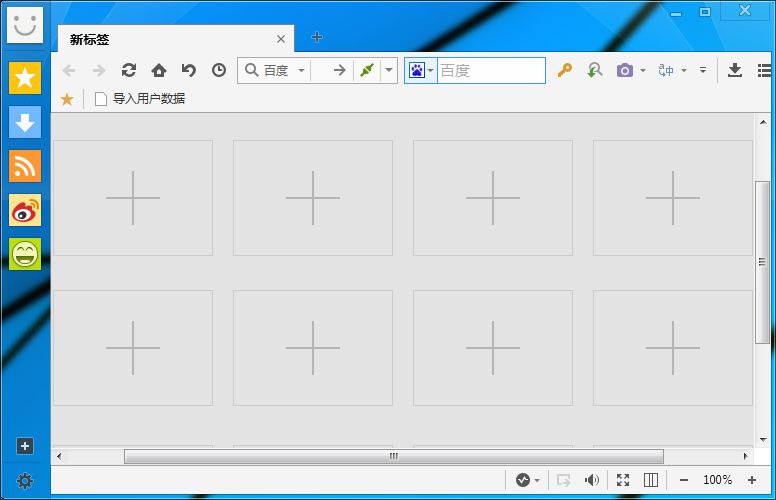Click the vertical scrollbar thumb
The height and width of the screenshot is (500, 776).
[762, 262]
